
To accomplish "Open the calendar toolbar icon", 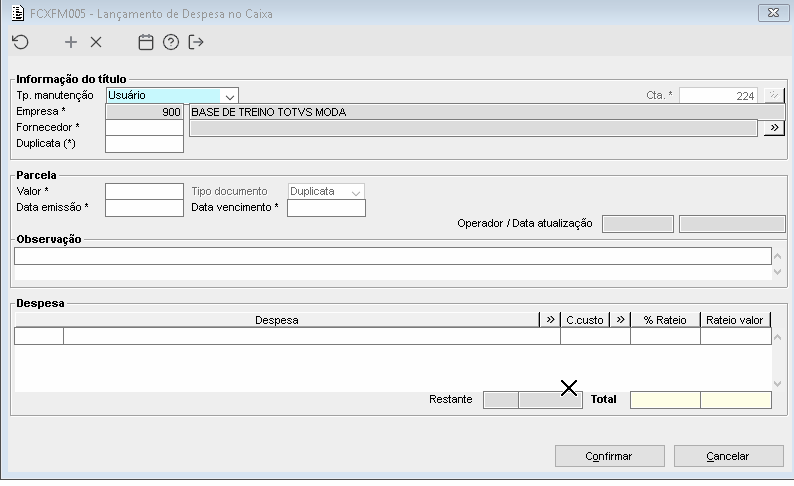I will pyautogui.click(x=146, y=42).
